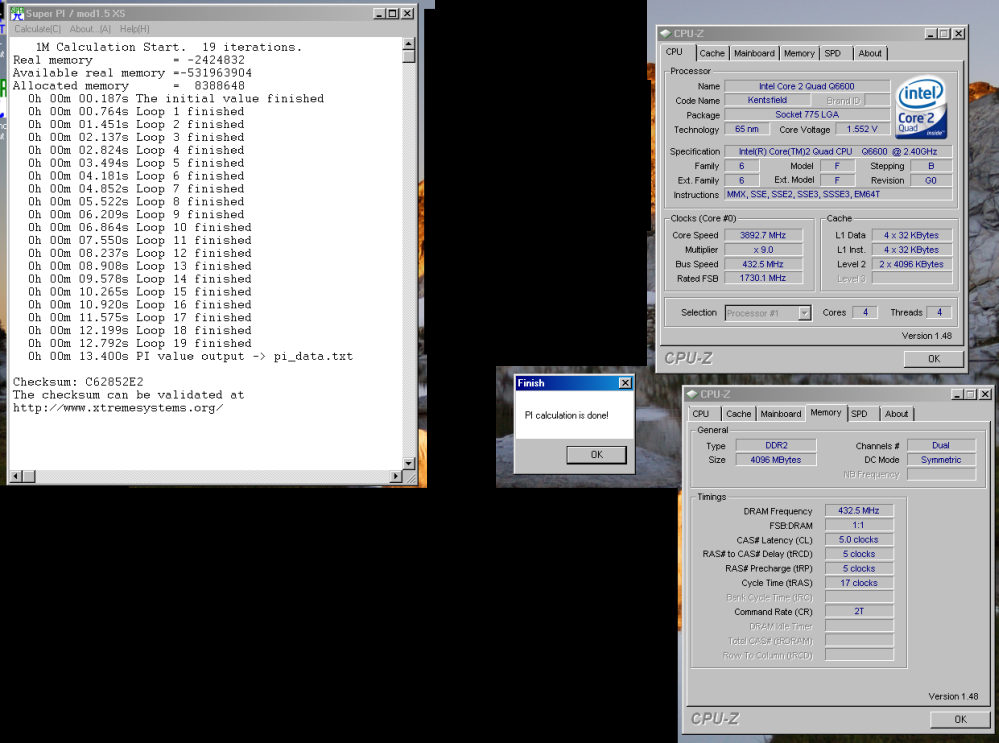Open Cache tab in lower CPU-Z window

tap(738, 414)
